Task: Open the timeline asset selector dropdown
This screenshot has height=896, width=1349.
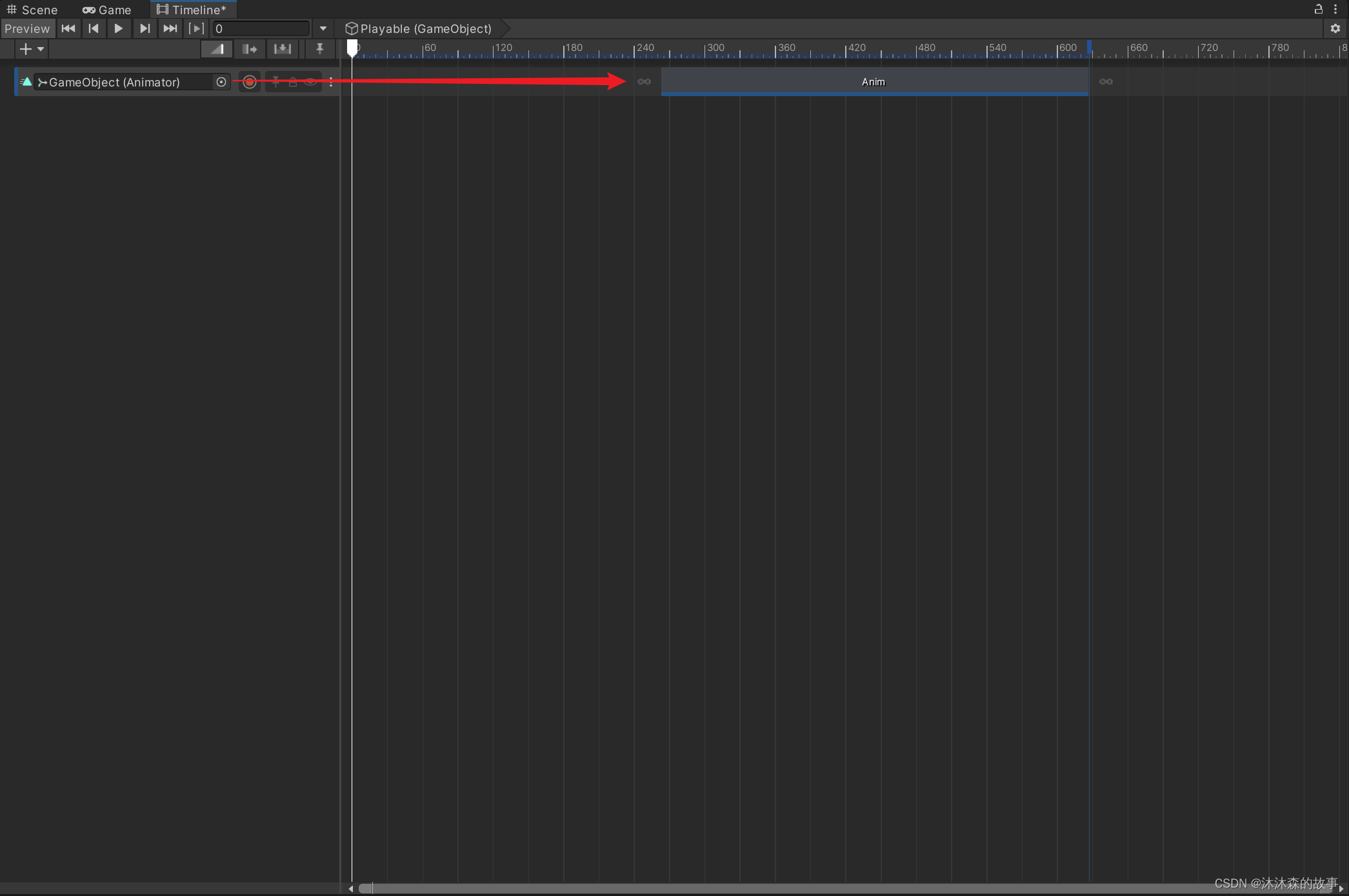Action: [323, 28]
